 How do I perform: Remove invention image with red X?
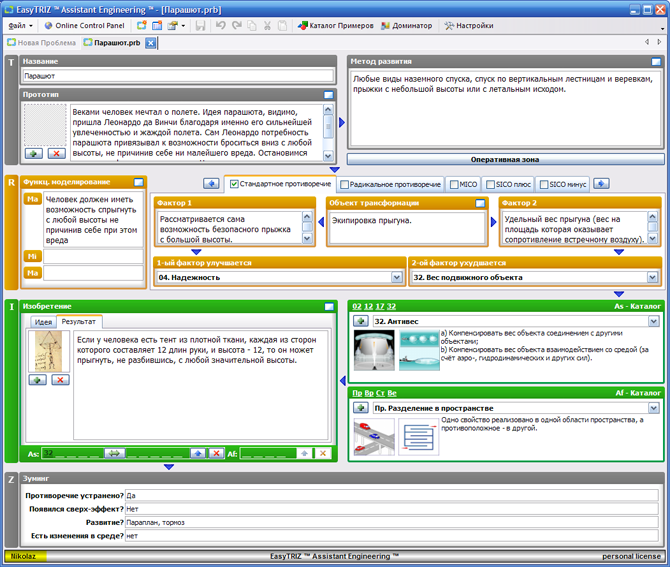(60, 380)
